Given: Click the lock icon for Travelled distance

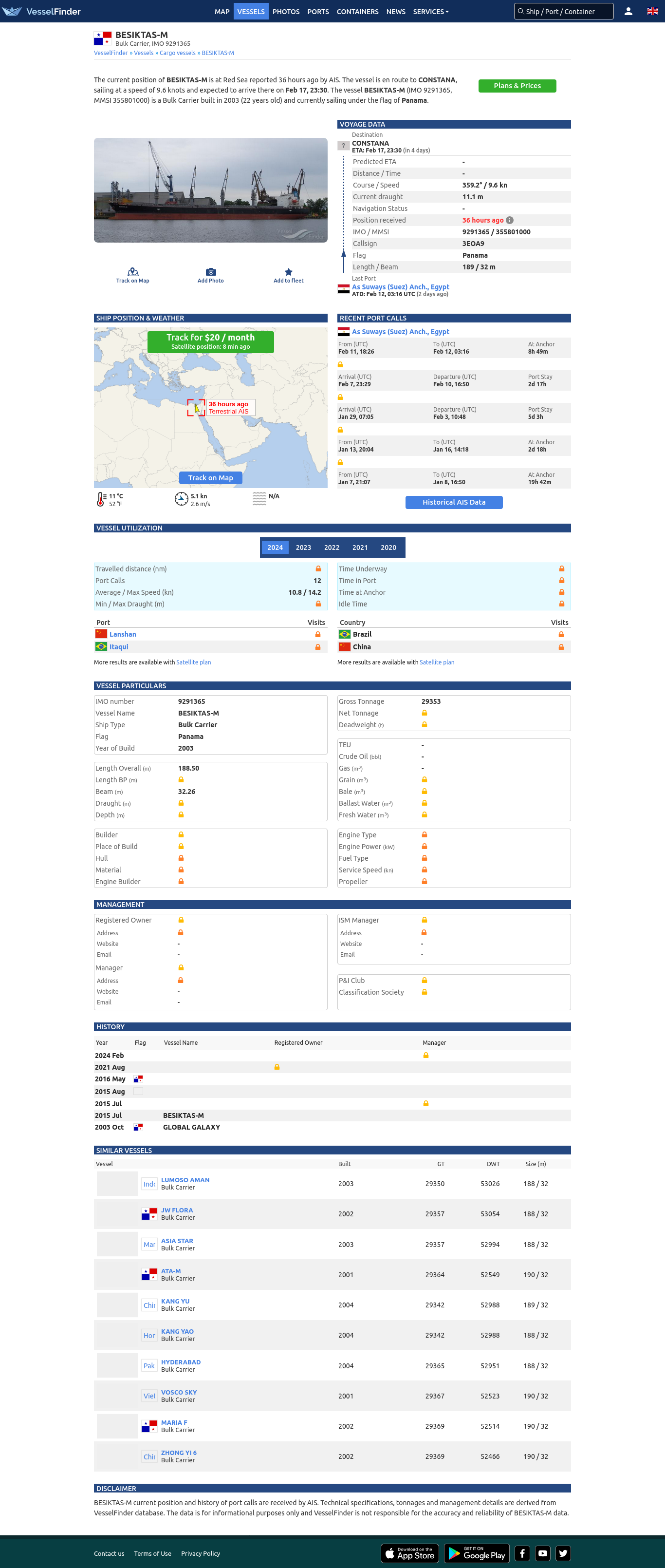Looking at the screenshot, I should tap(317, 569).
